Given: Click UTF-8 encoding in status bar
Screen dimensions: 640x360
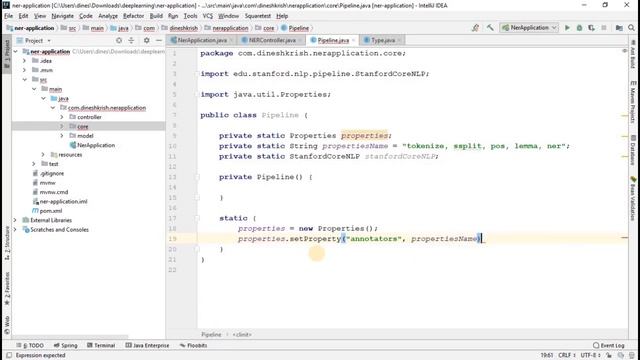Looking at the screenshot, I should [589, 356].
